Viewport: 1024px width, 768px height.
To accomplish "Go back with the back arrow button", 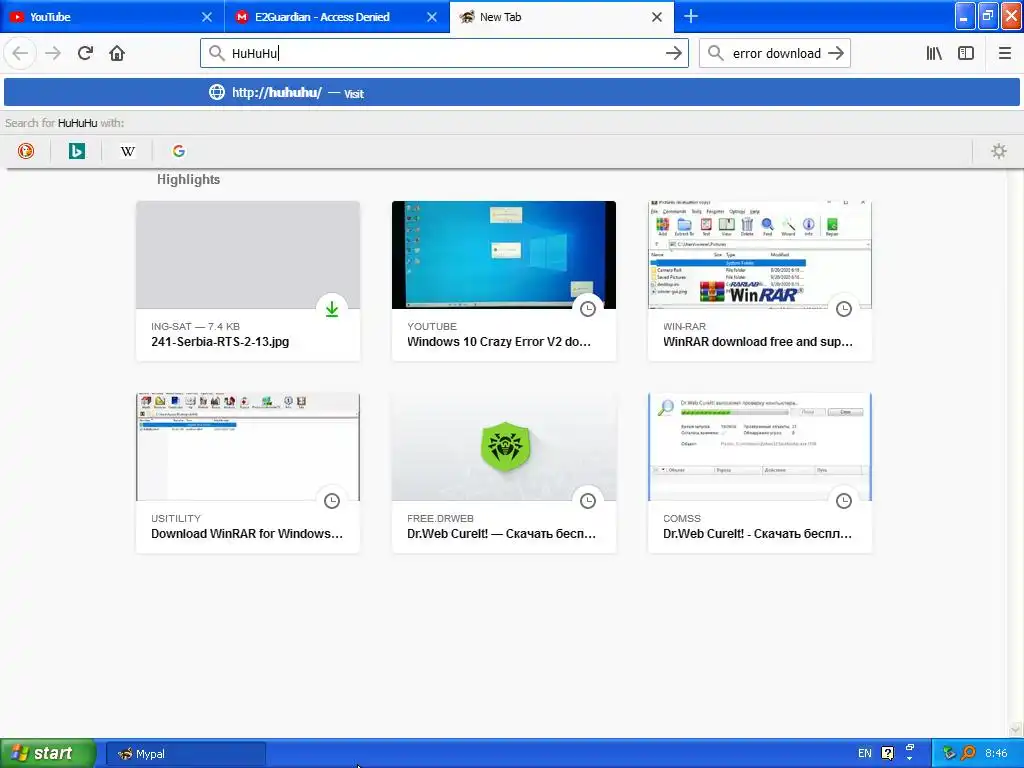I will pyautogui.click(x=20, y=54).
